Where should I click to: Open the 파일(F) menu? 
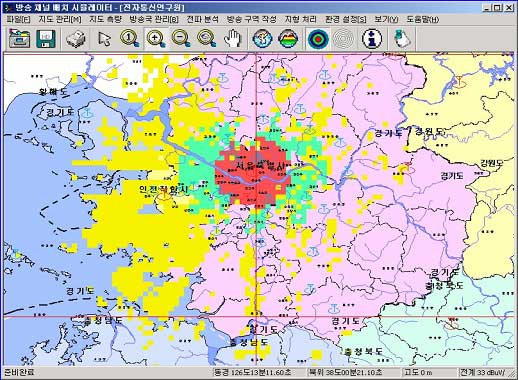click(19, 19)
